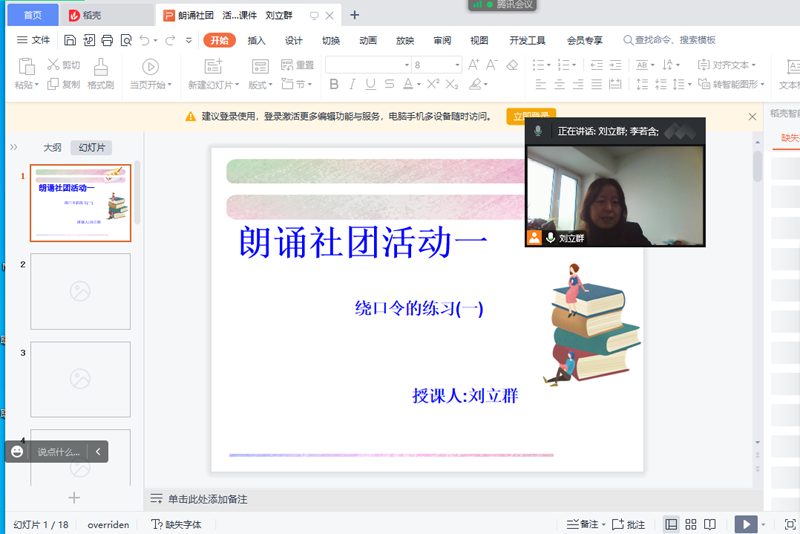Go to 首页 home tab

pyautogui.click(x=33, y=15)
